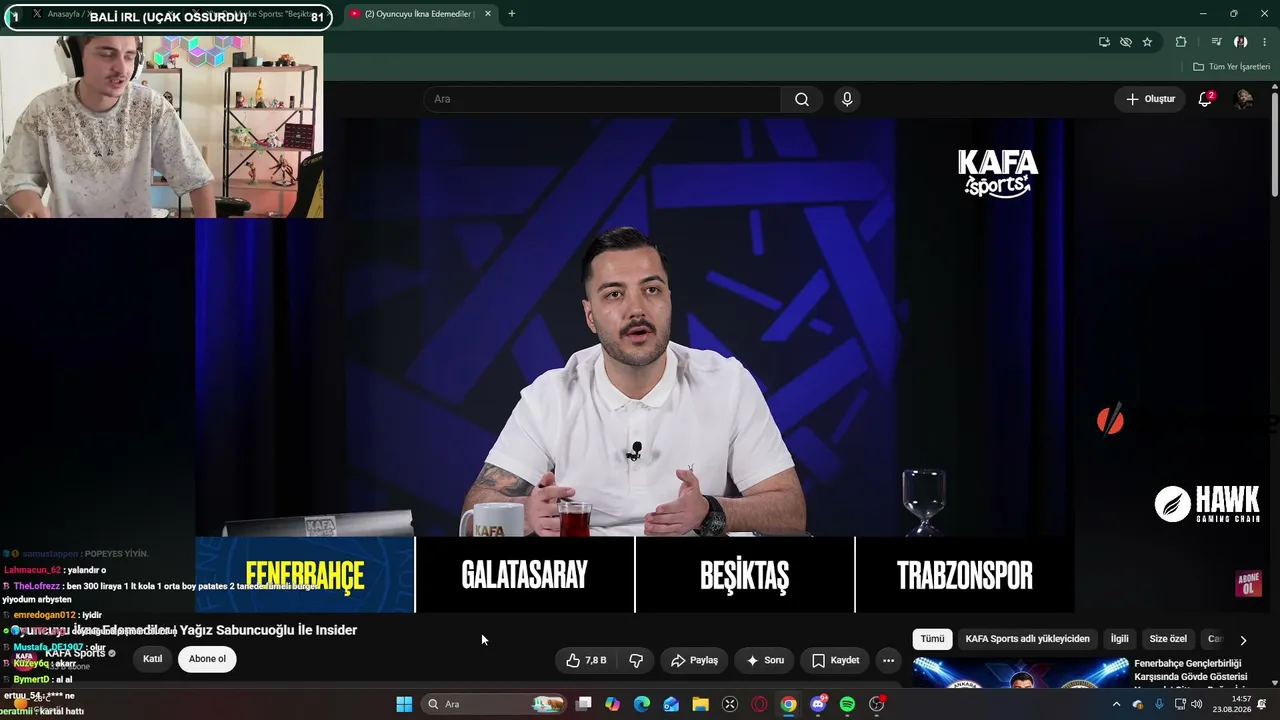Open Spotify from the taskbar
Image resolution: width=1280 pixels, height=720 pixels.
(848, 704)
